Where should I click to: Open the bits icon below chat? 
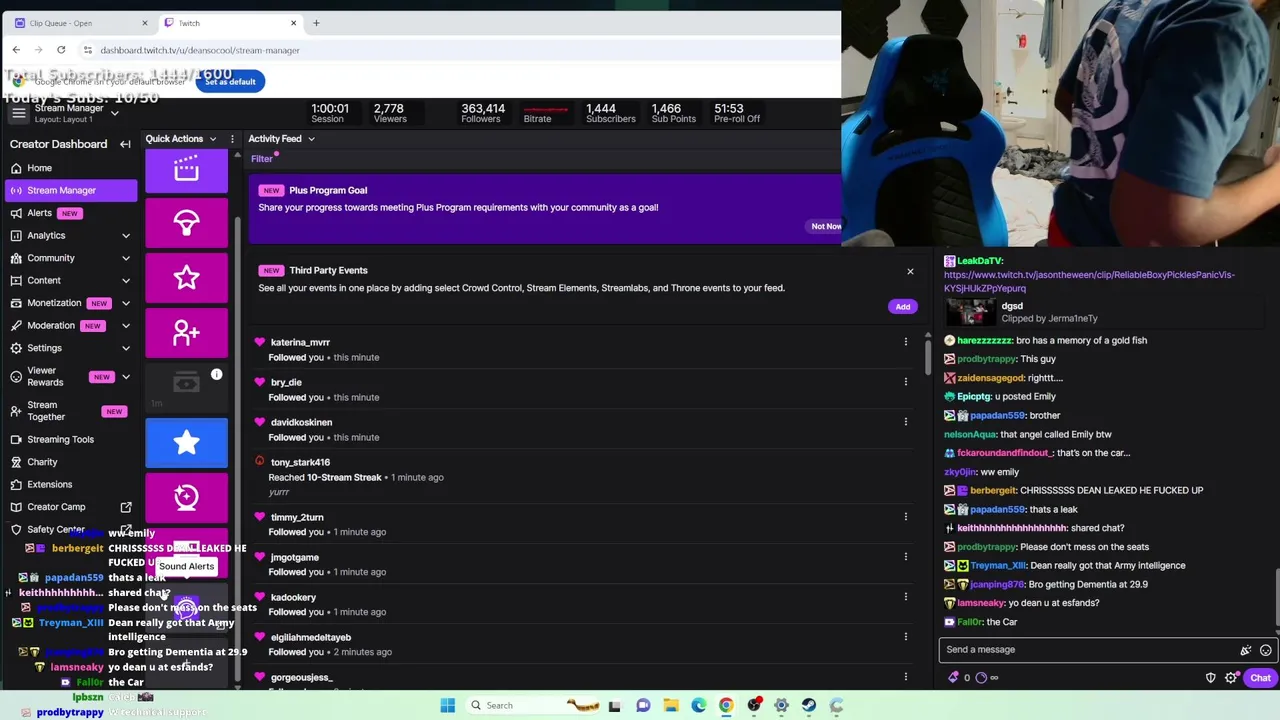(x=953, y=678)
